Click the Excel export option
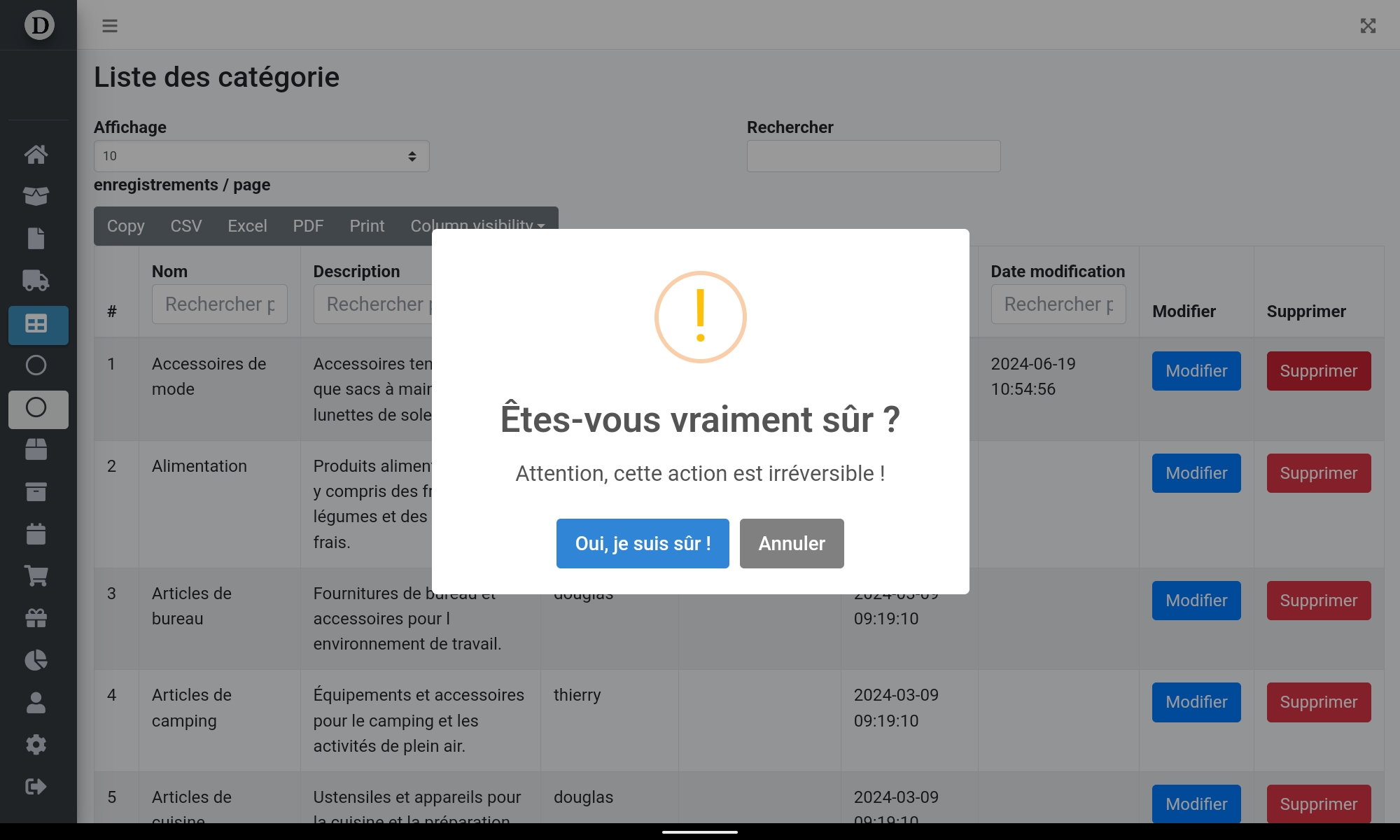 [247, 226]
